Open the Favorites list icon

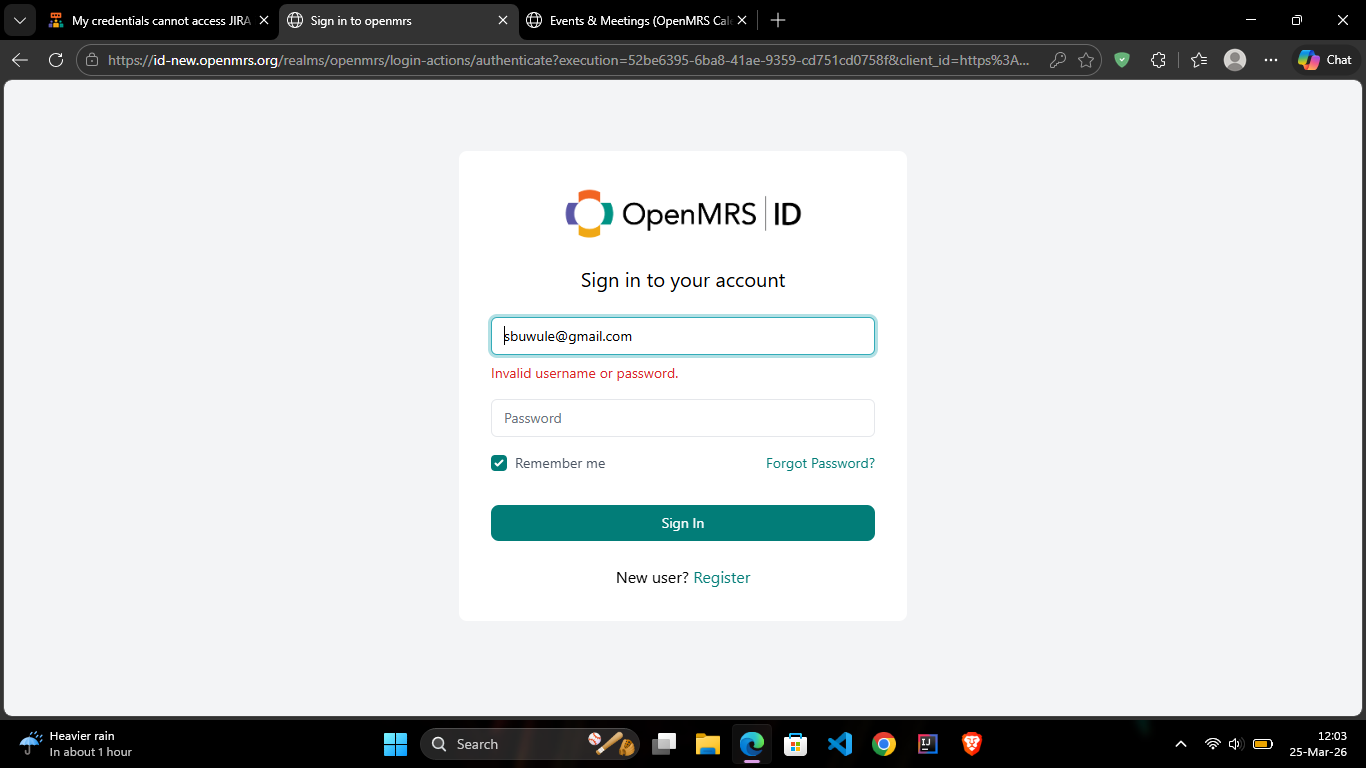[x=1199, y=60]
